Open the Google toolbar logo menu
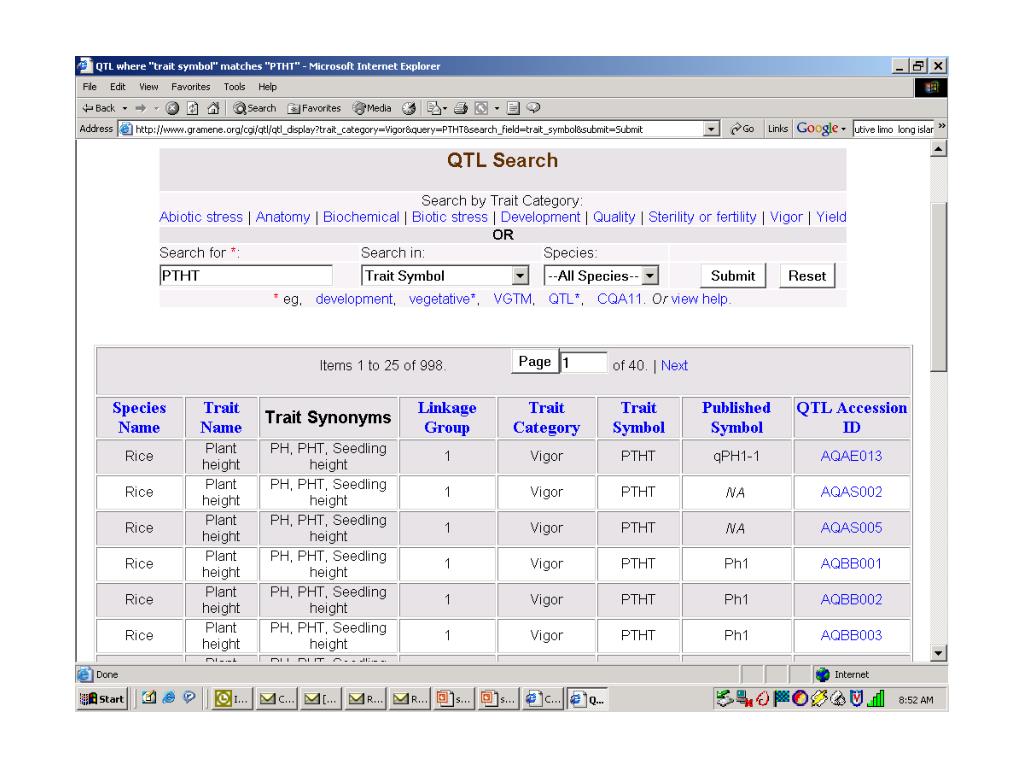This screenshot has width=1024, height=768. [820, 129]
